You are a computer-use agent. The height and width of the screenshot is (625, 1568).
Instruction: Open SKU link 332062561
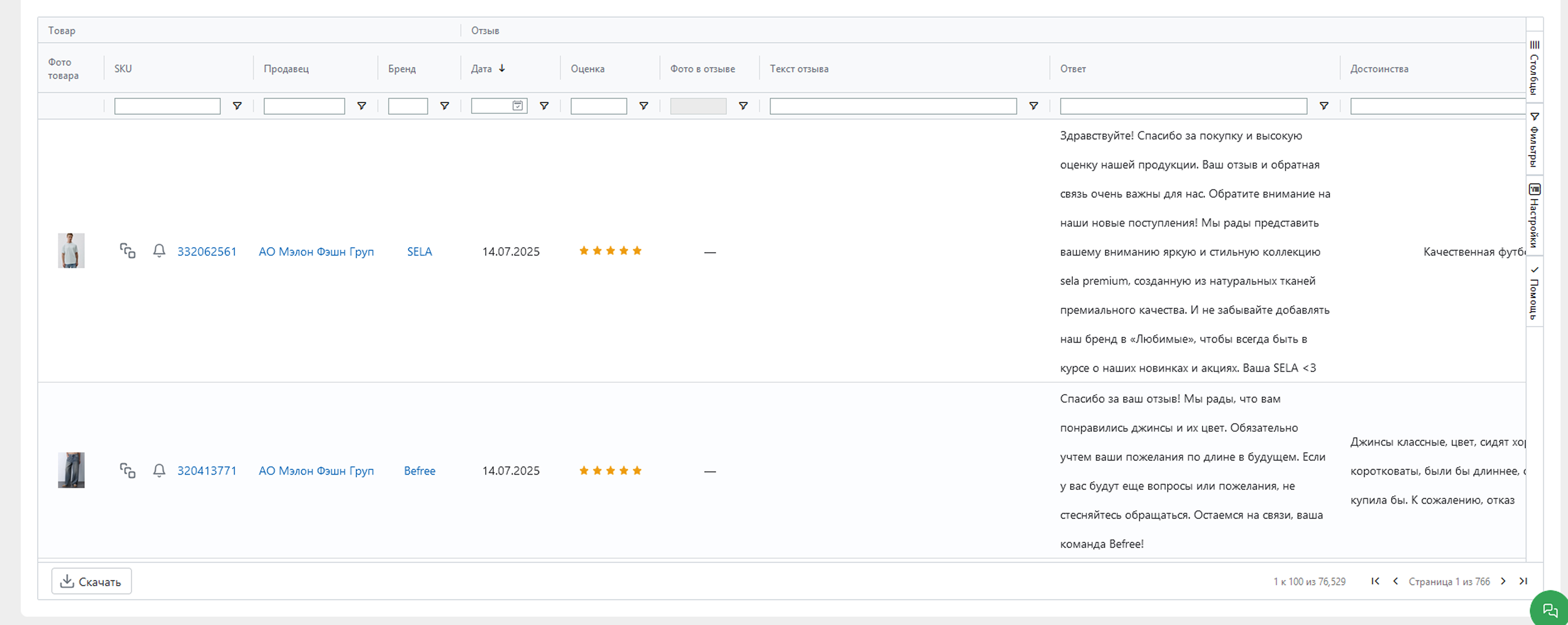tap(207, 251)
